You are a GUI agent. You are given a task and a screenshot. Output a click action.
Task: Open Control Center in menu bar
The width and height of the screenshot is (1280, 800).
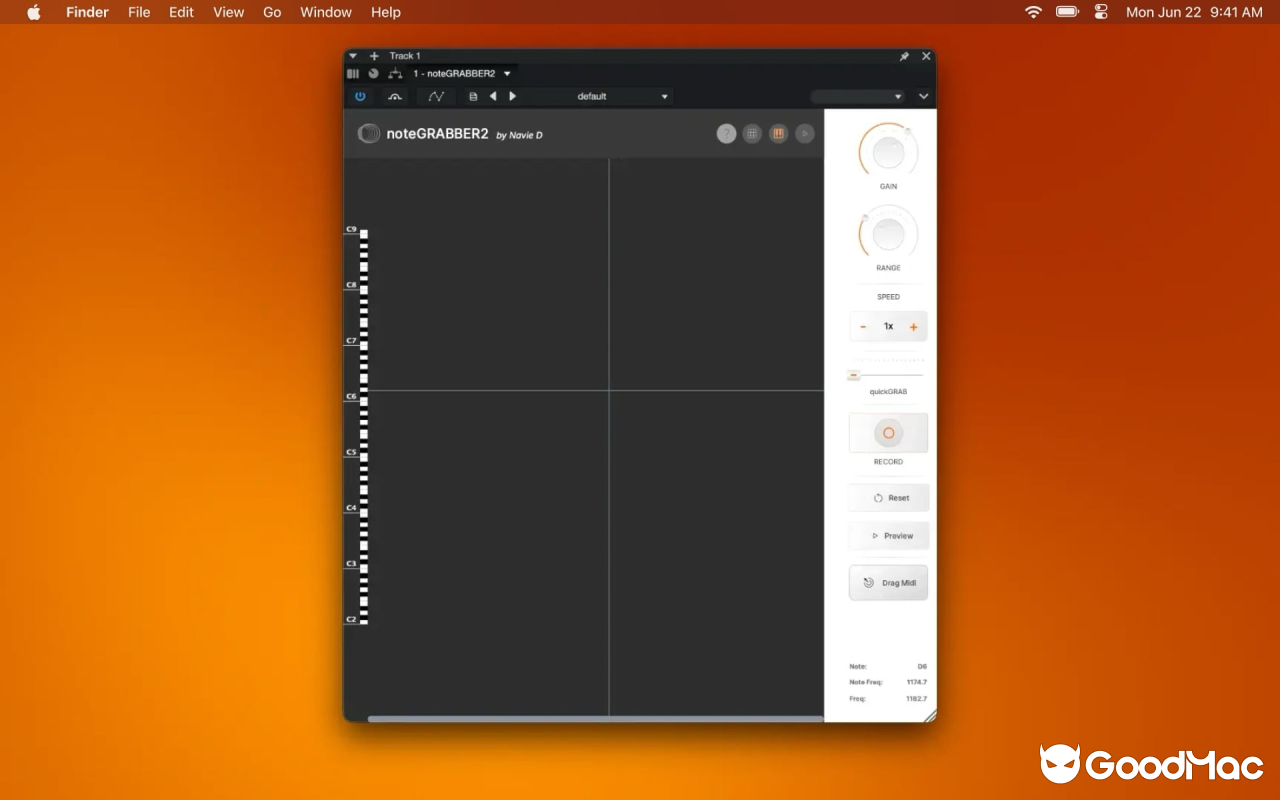pyautogui.click(x=1101, y=12)
